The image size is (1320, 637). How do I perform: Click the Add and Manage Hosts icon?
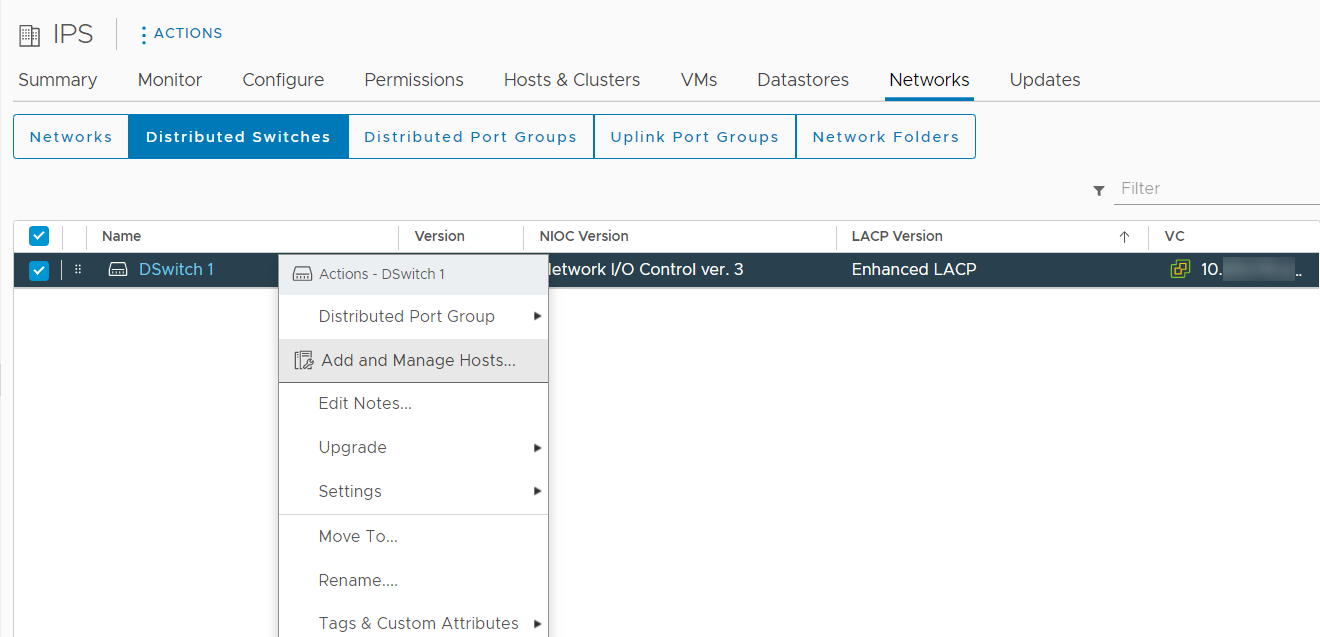coord(304,361)
